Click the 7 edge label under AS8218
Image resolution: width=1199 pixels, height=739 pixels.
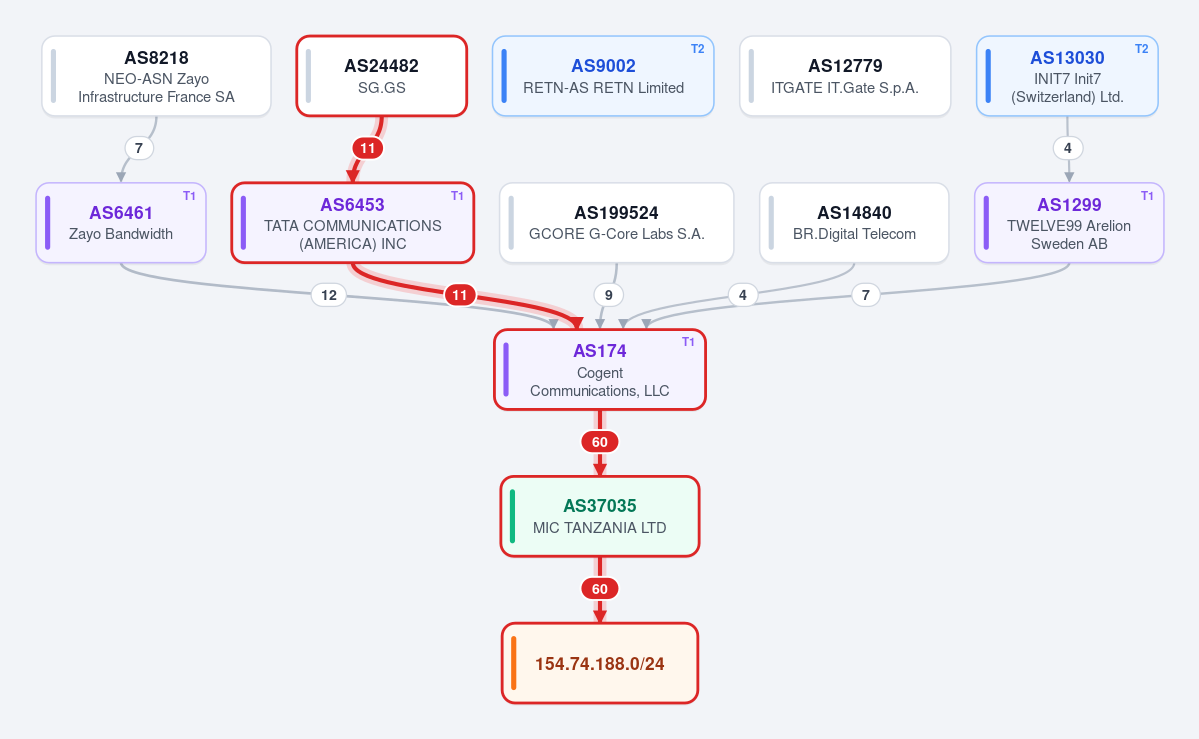coord(138,148)
